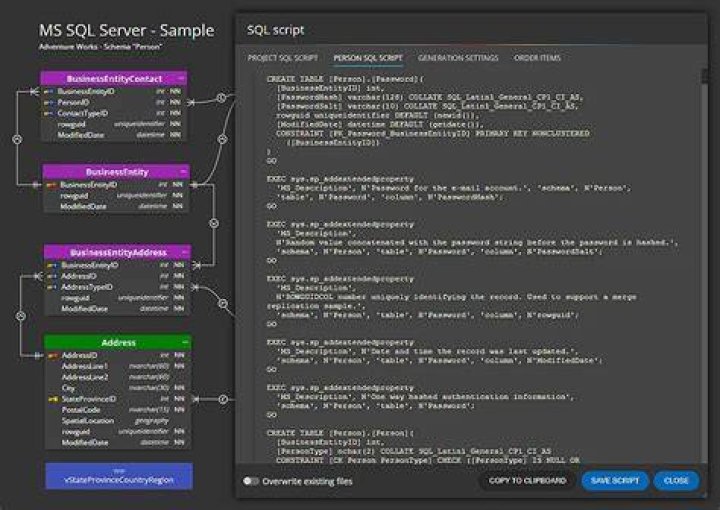720x510 pixels.
Task: Select relationship circle right of PersonID row
Action: tap(221, 98)
